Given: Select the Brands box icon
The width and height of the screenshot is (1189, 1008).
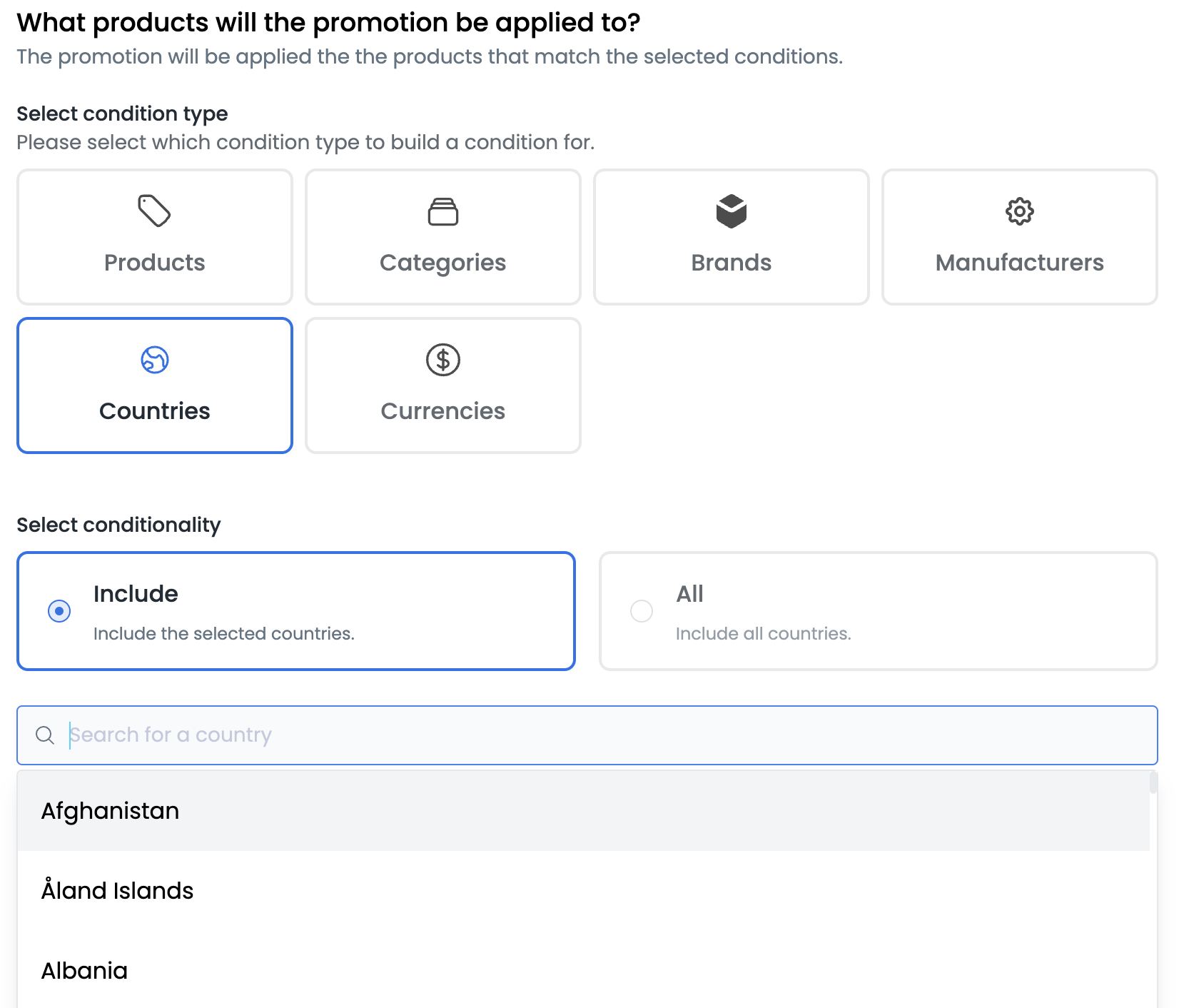Looking at the screenshot, I should (x=731, y=211).
